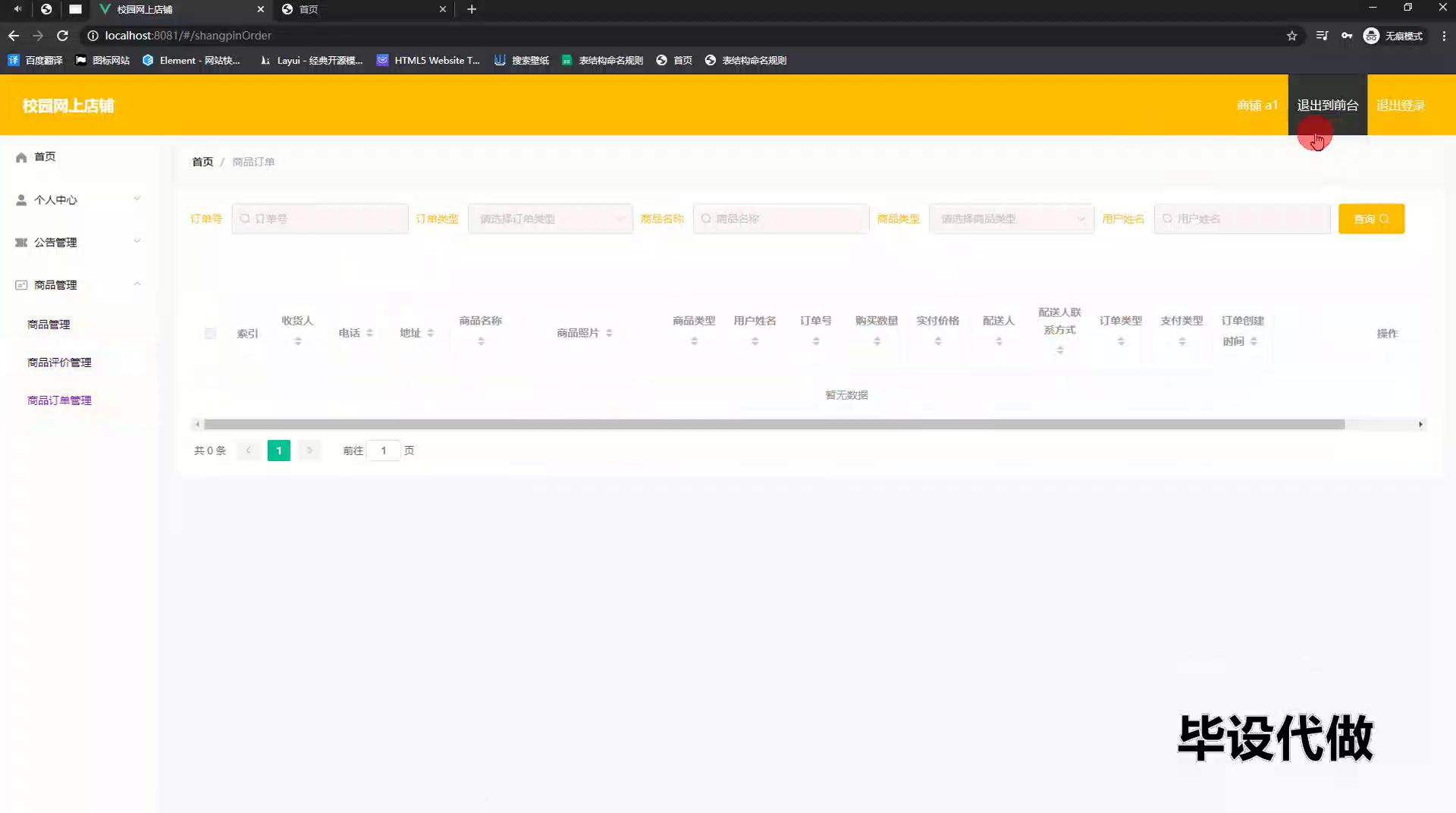Click the browser back arrow
The height and width of the screenshot is (813, 1456).
(x=14, y=36)
